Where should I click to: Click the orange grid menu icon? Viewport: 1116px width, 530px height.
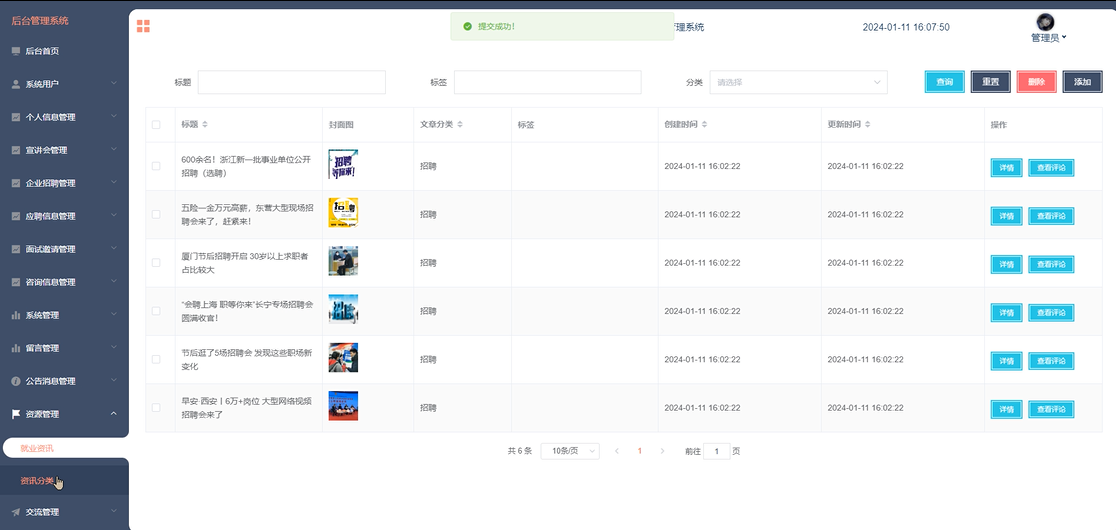[143, 26]
